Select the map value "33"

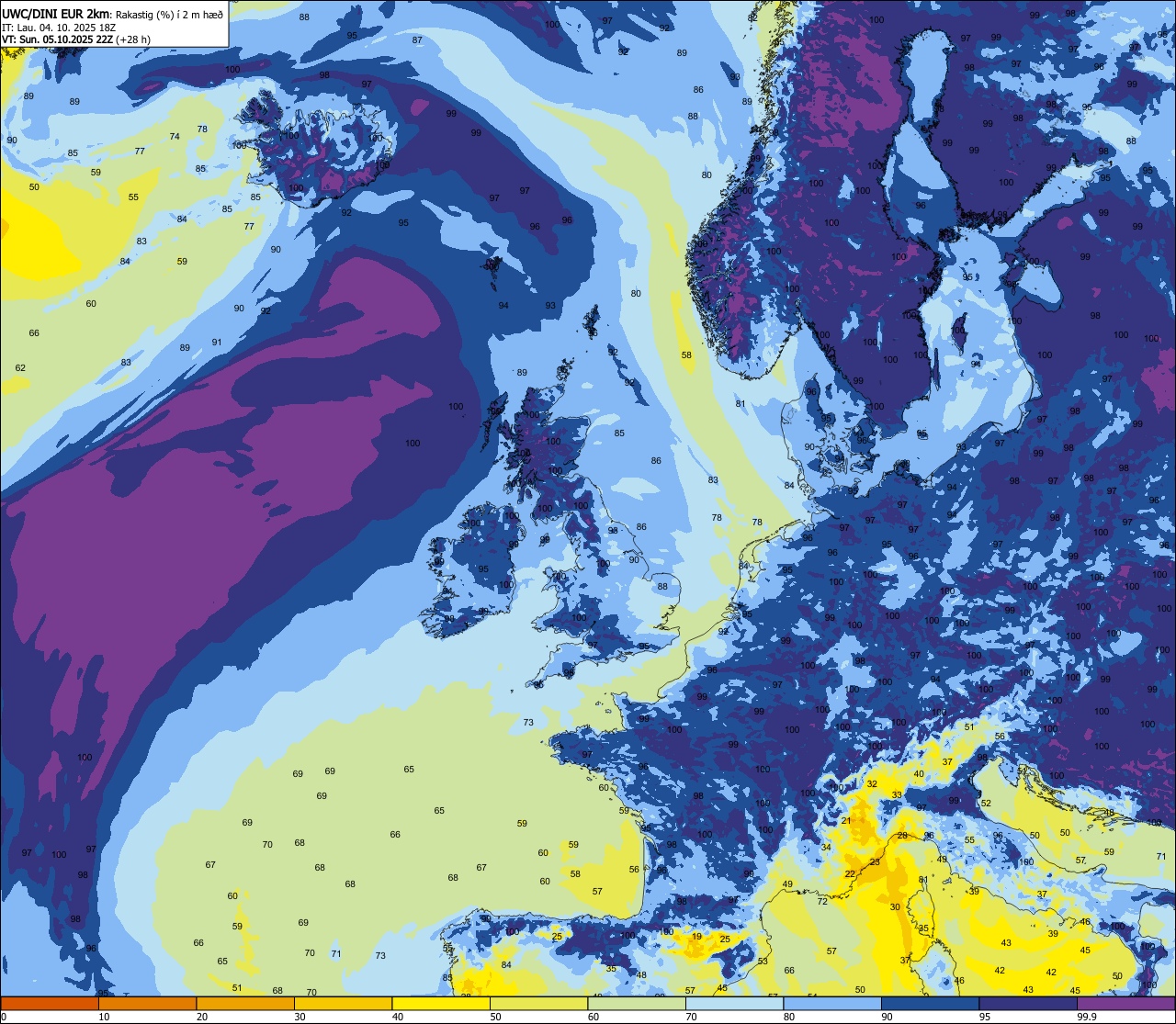pos(897,794)
